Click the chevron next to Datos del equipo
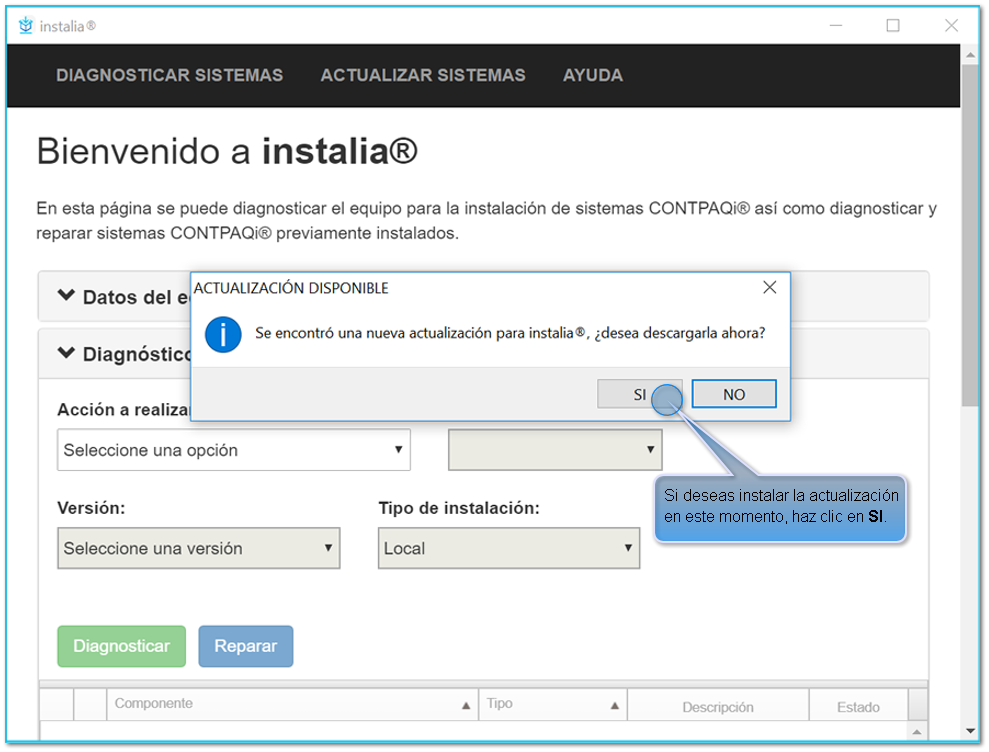 click(65, 296)
